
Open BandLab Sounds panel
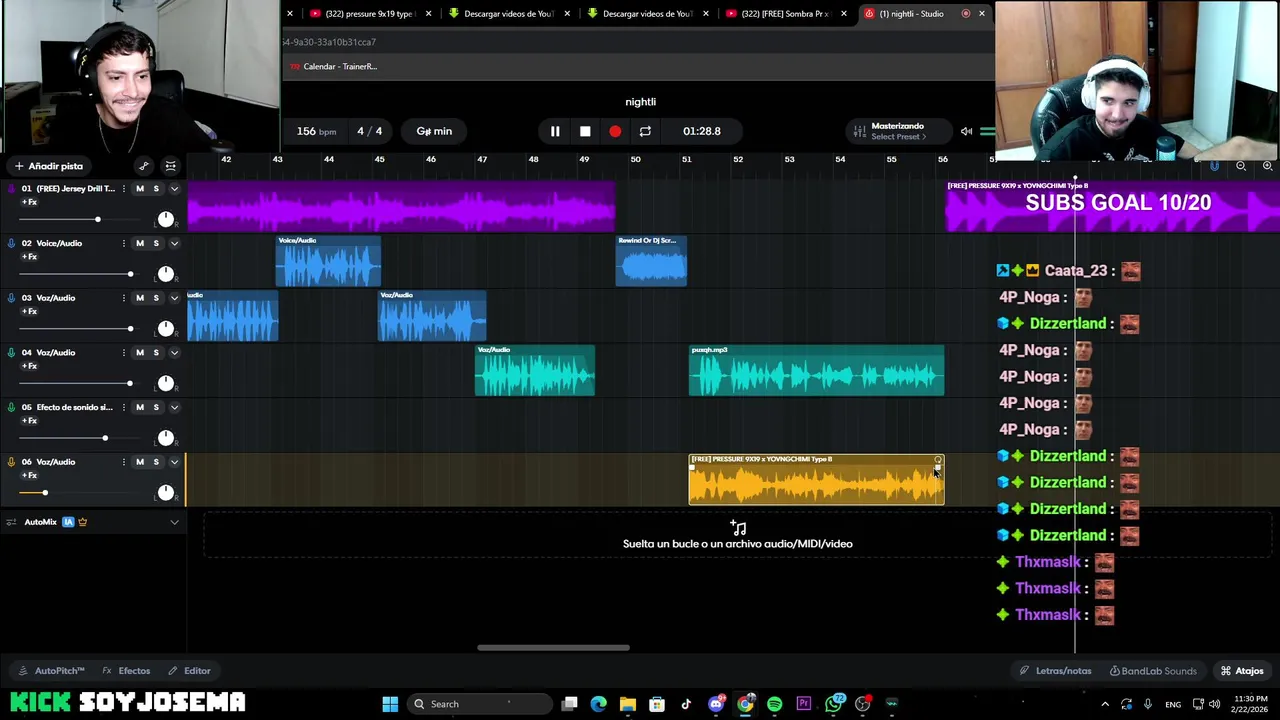1153,671
